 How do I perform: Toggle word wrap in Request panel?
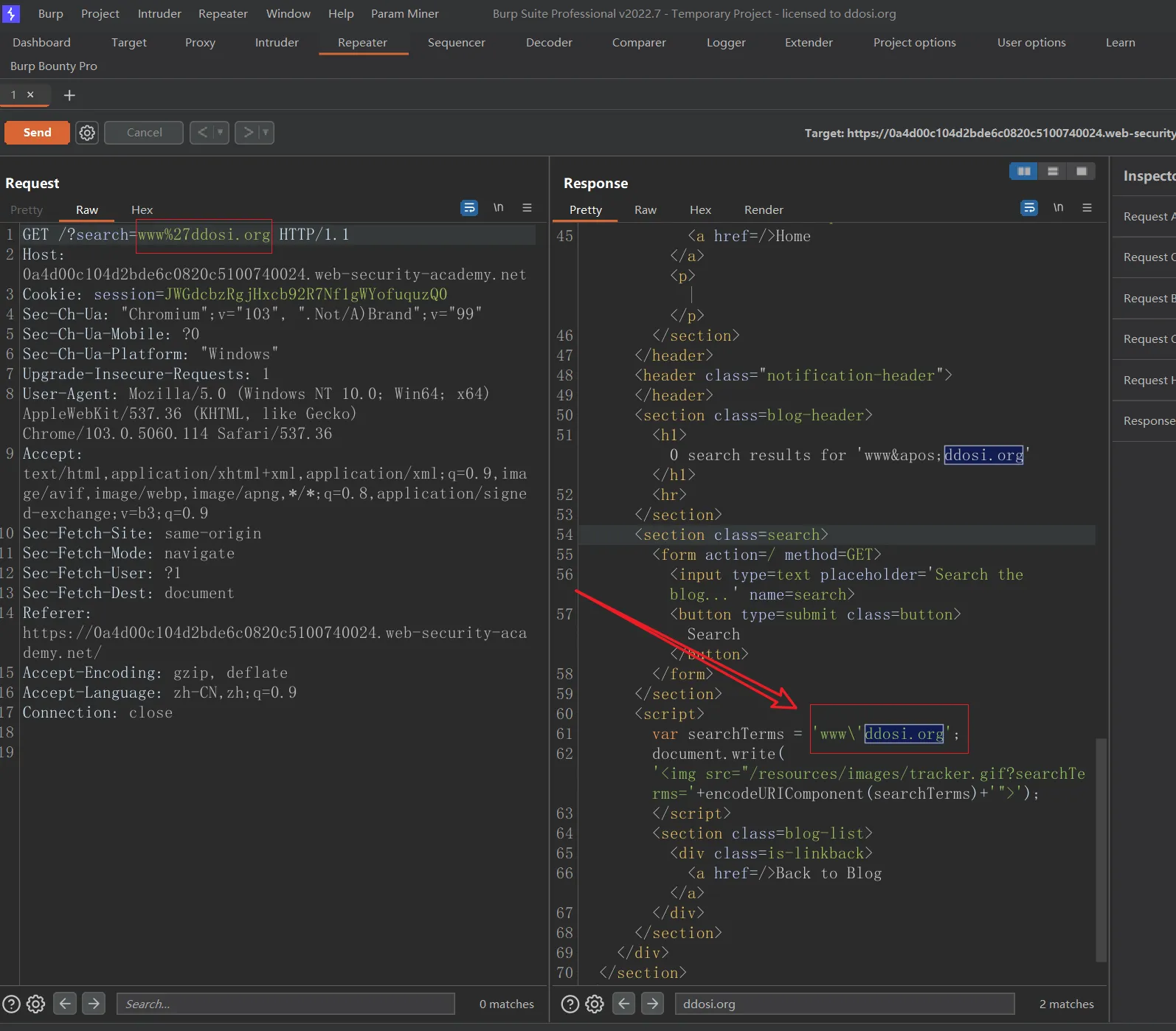pos(469,208)
